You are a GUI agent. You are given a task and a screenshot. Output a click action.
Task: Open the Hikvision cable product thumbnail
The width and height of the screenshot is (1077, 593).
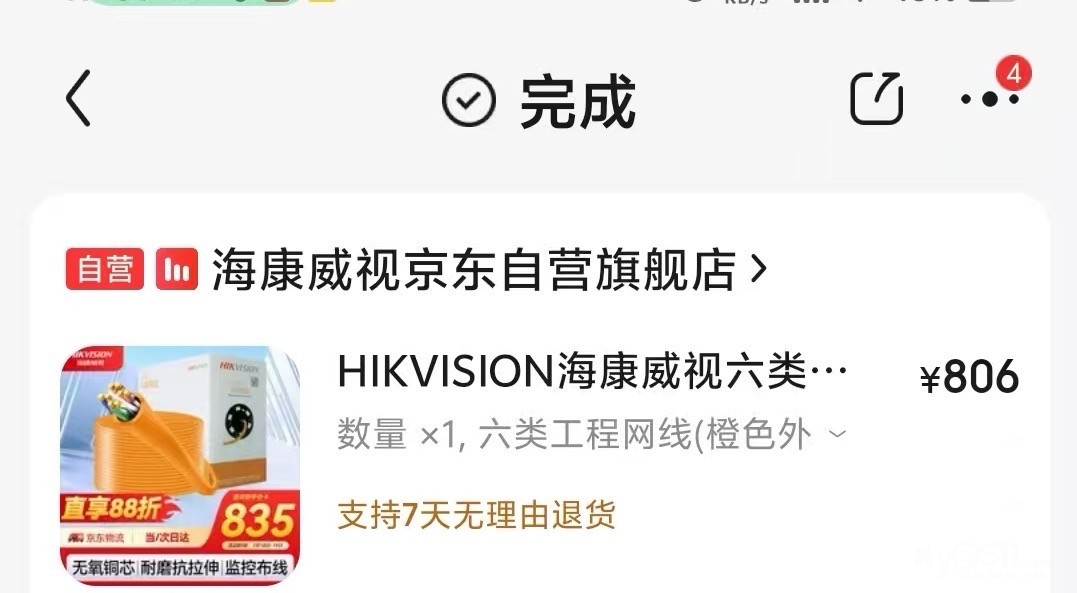pyautogui.click(x=181, y=466)
